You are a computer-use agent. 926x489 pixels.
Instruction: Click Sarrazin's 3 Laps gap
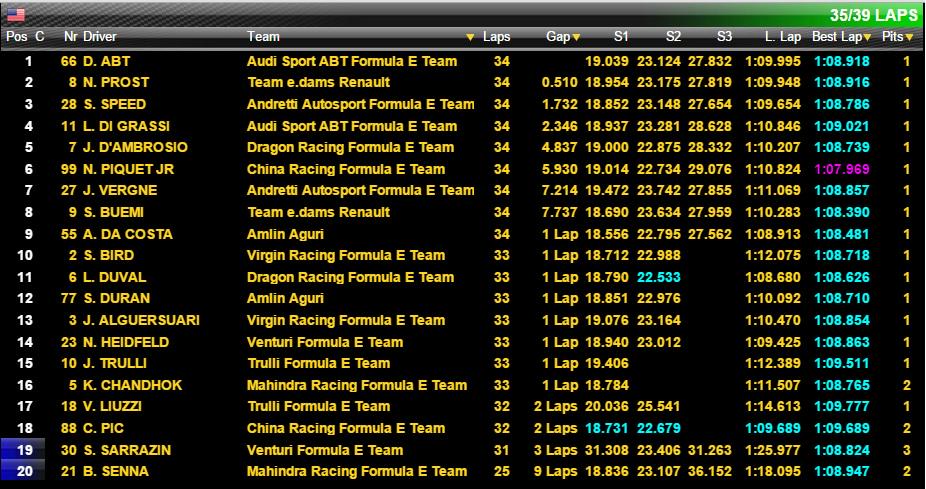(x=556, y=451)
